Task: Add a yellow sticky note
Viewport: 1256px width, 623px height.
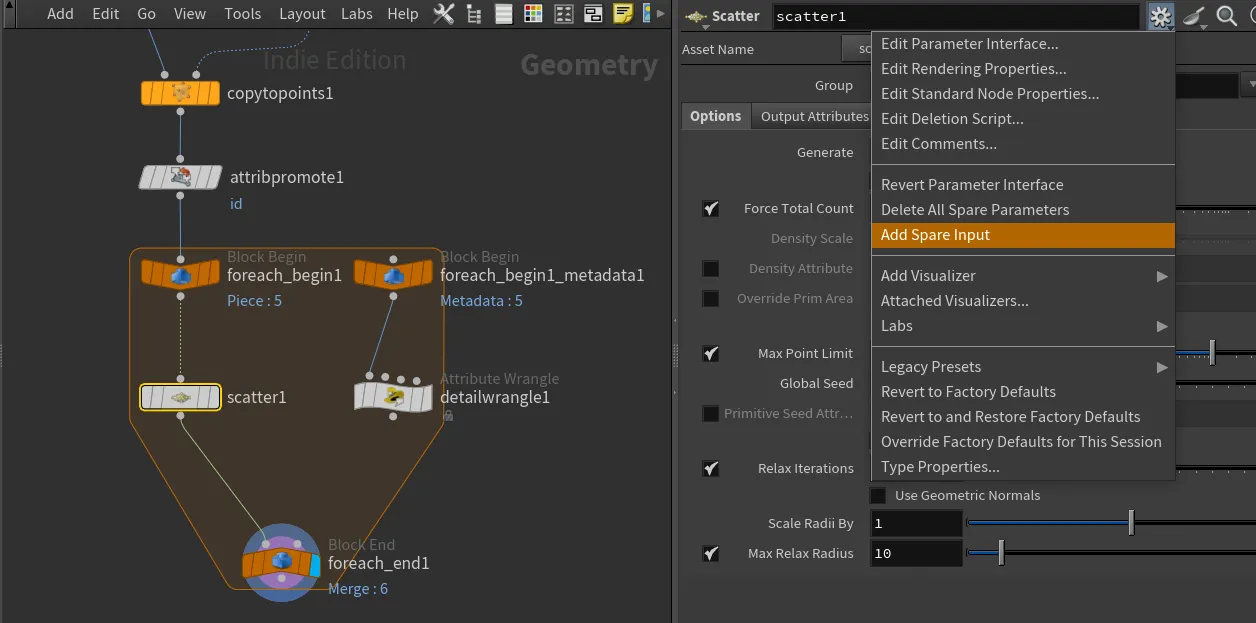Action: coord(623,14)
